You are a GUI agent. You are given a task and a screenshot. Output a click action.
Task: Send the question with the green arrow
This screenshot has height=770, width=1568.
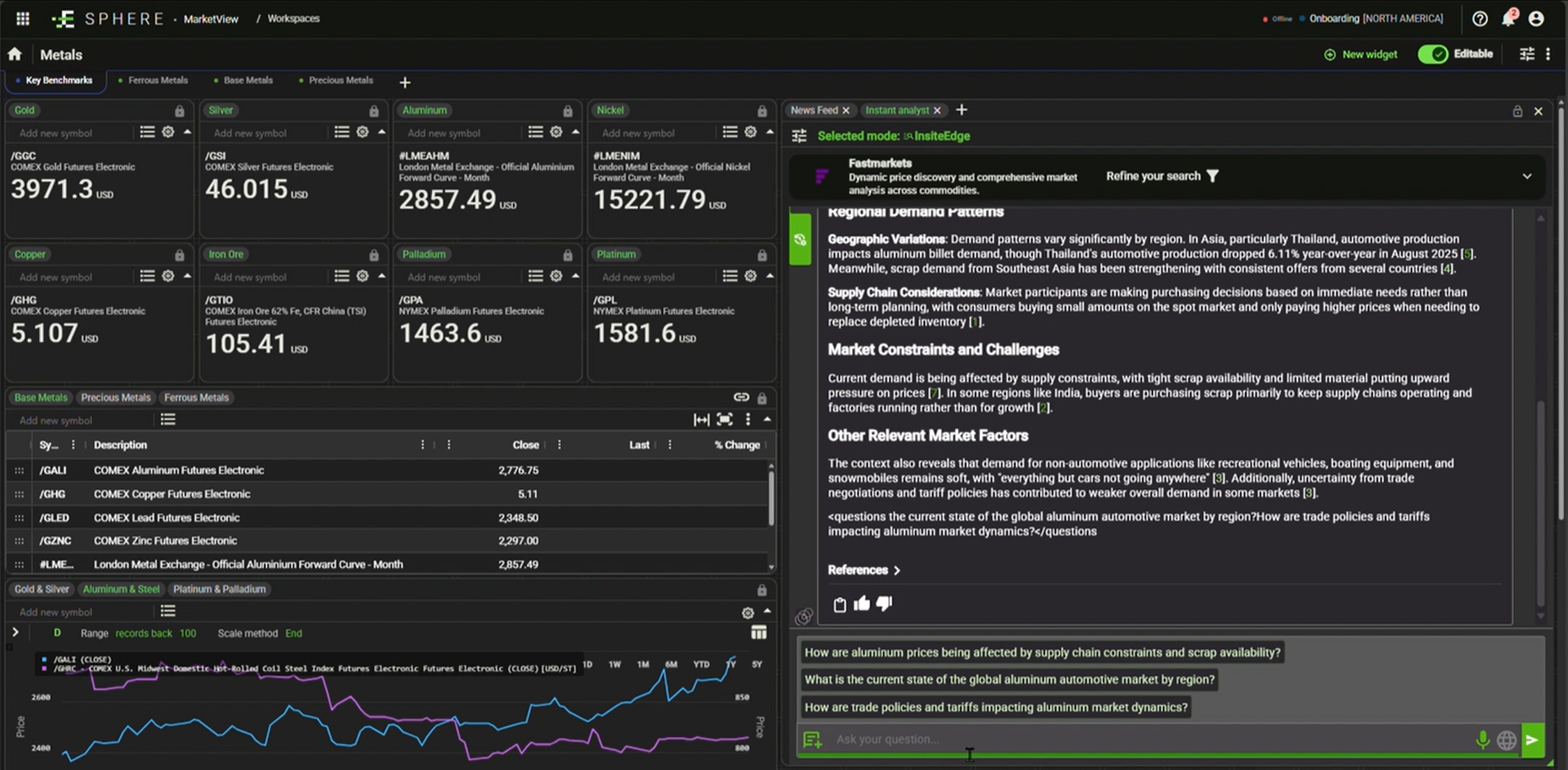[x=1532, y=739]
